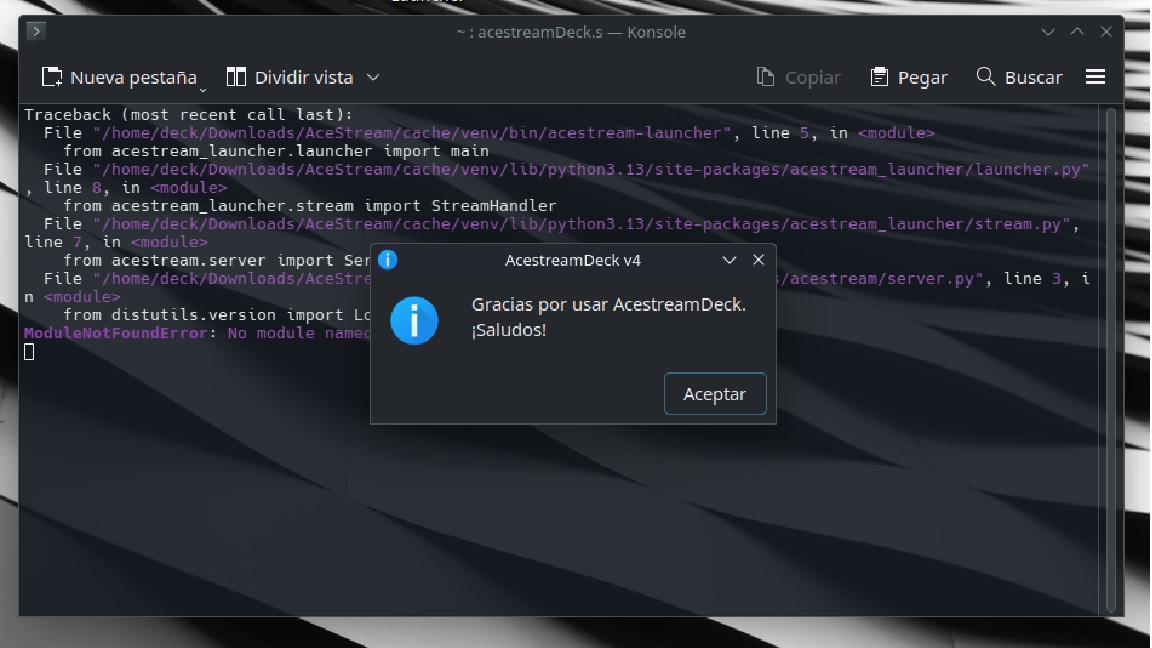
Task: Click the Aceptar button in the dialog
Action: [715, 394]
